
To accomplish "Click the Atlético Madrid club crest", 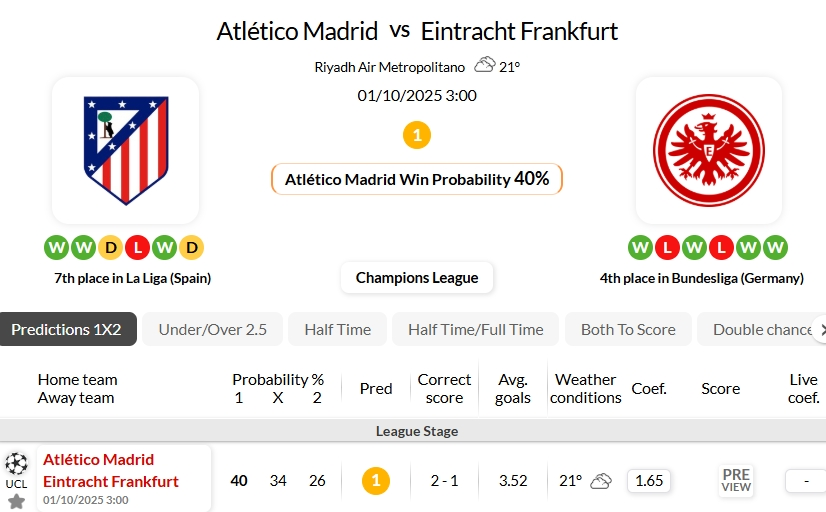I will [x=125, y=150].
